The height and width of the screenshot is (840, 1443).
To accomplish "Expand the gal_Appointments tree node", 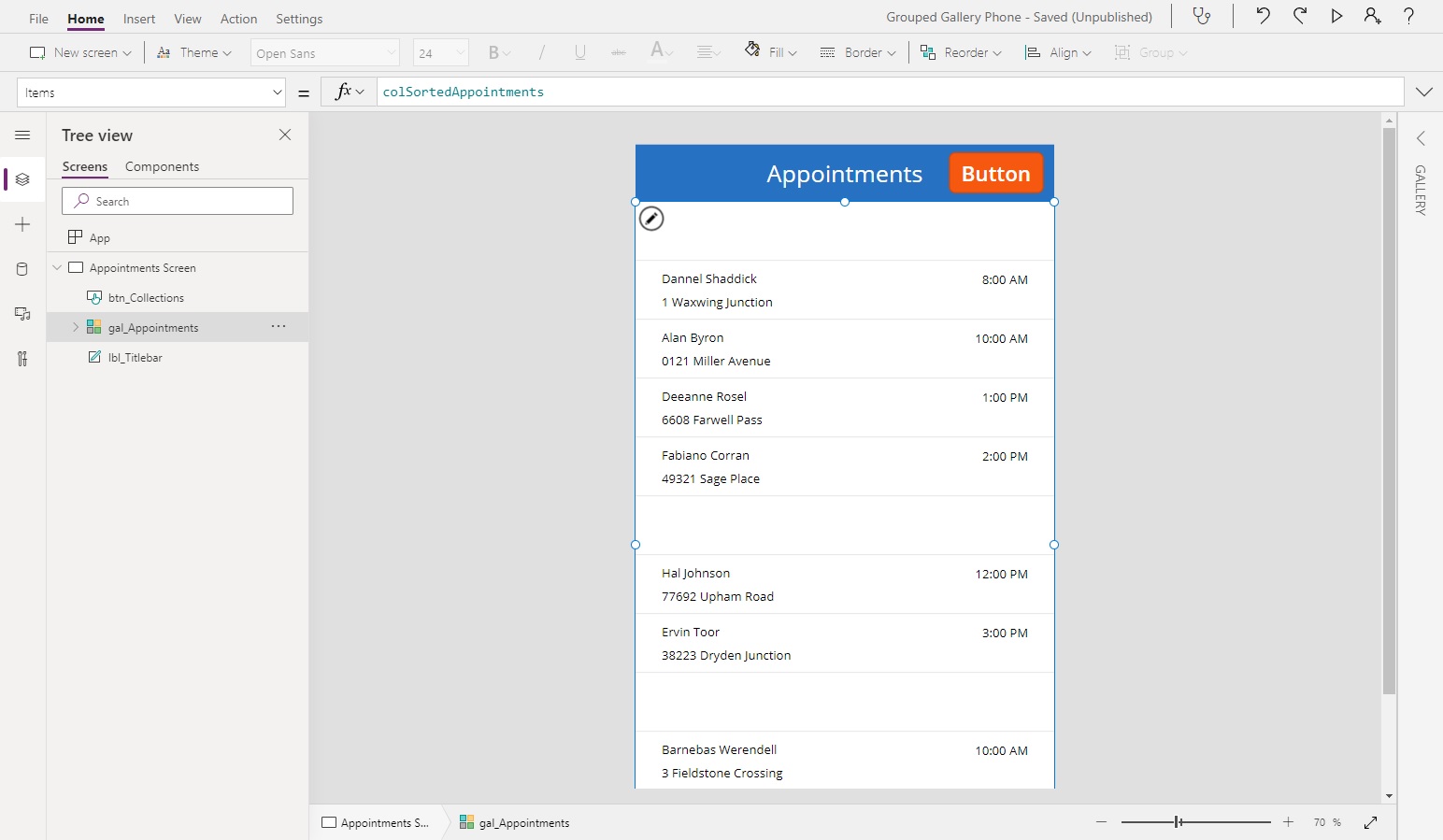I will [x=76, y=327].
